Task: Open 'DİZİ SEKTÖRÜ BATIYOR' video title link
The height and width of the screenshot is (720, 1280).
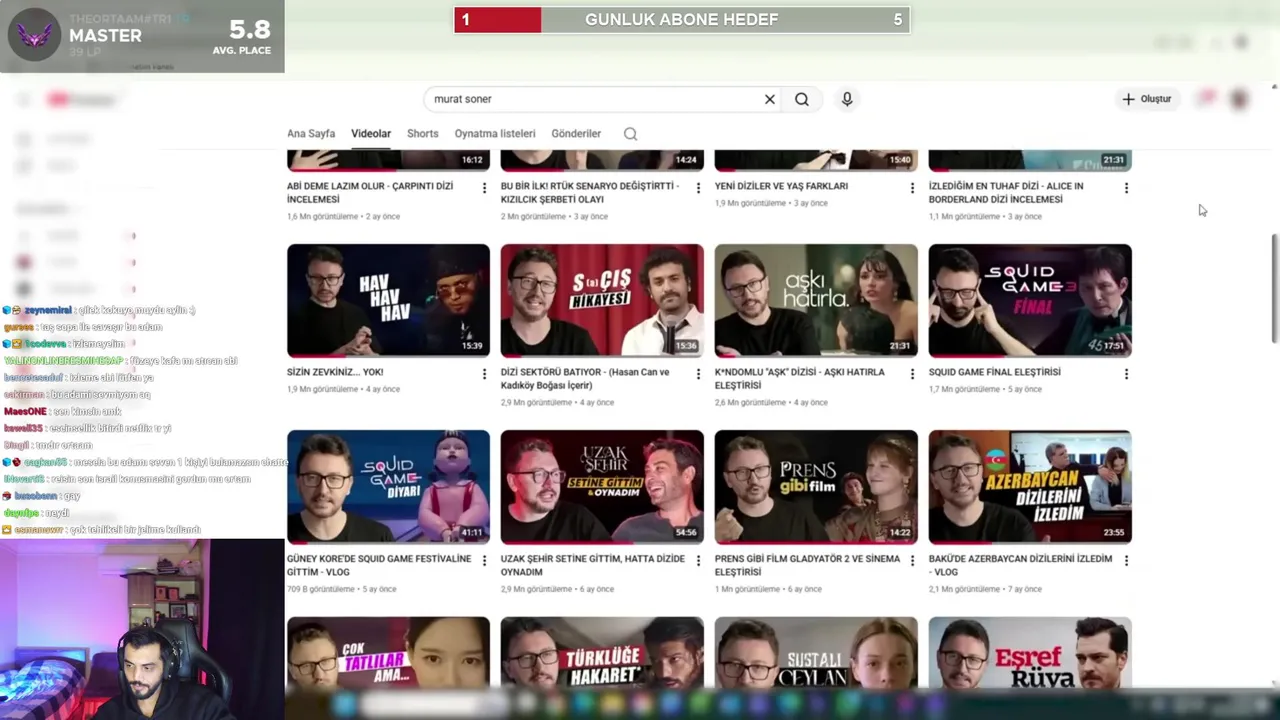Action: click(585, 379)
